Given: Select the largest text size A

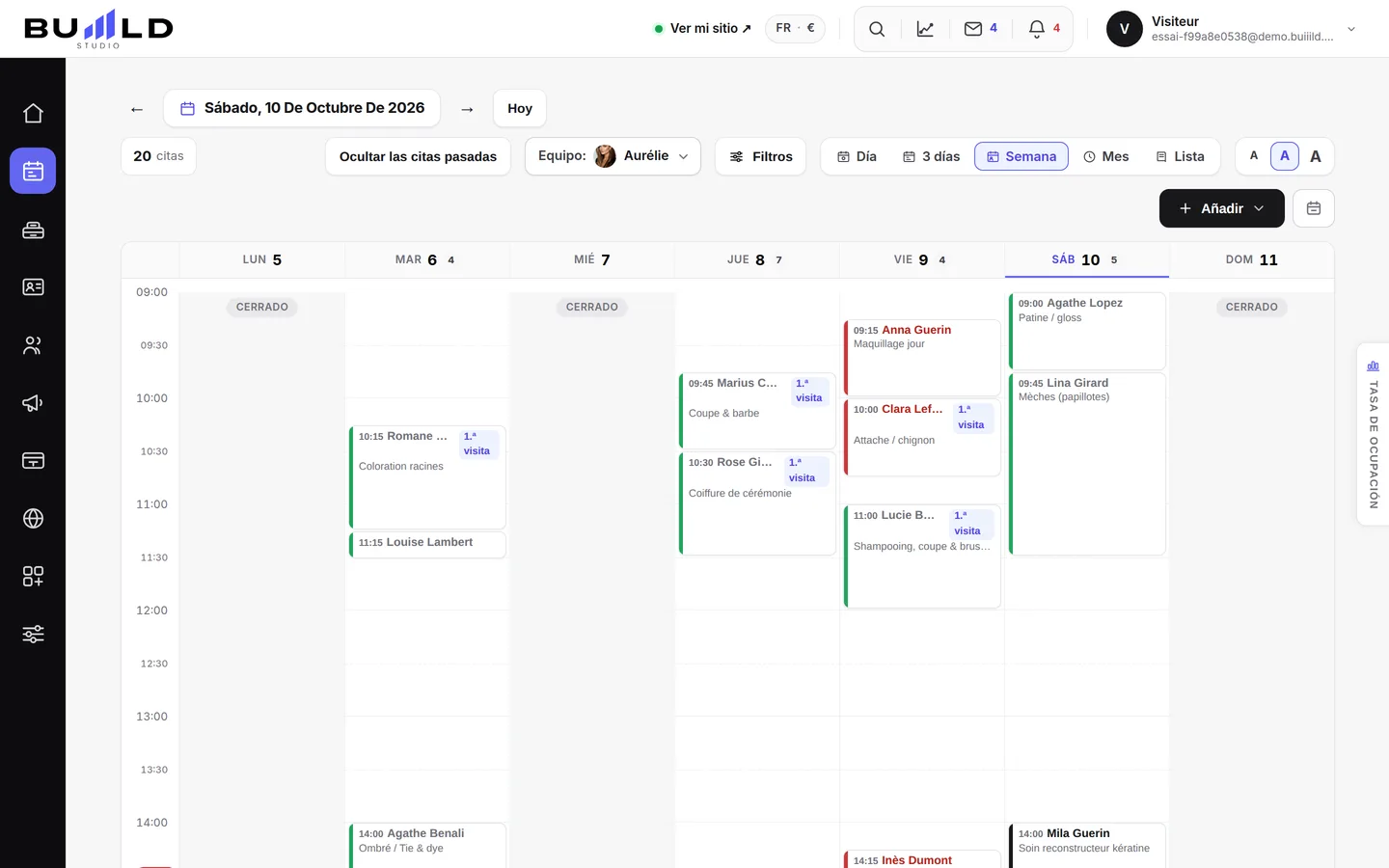Looking at the screenshot, I should tap(1316, 156).
